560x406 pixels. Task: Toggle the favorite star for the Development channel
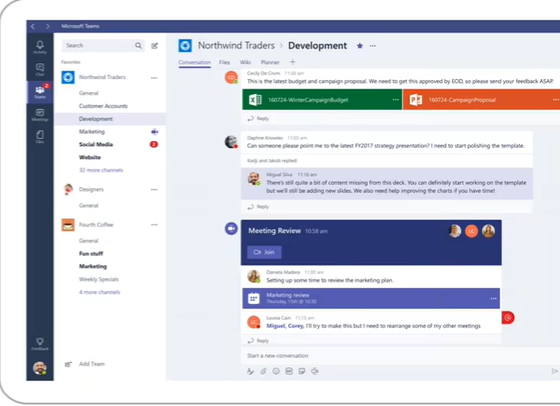(x=360, y=46)
